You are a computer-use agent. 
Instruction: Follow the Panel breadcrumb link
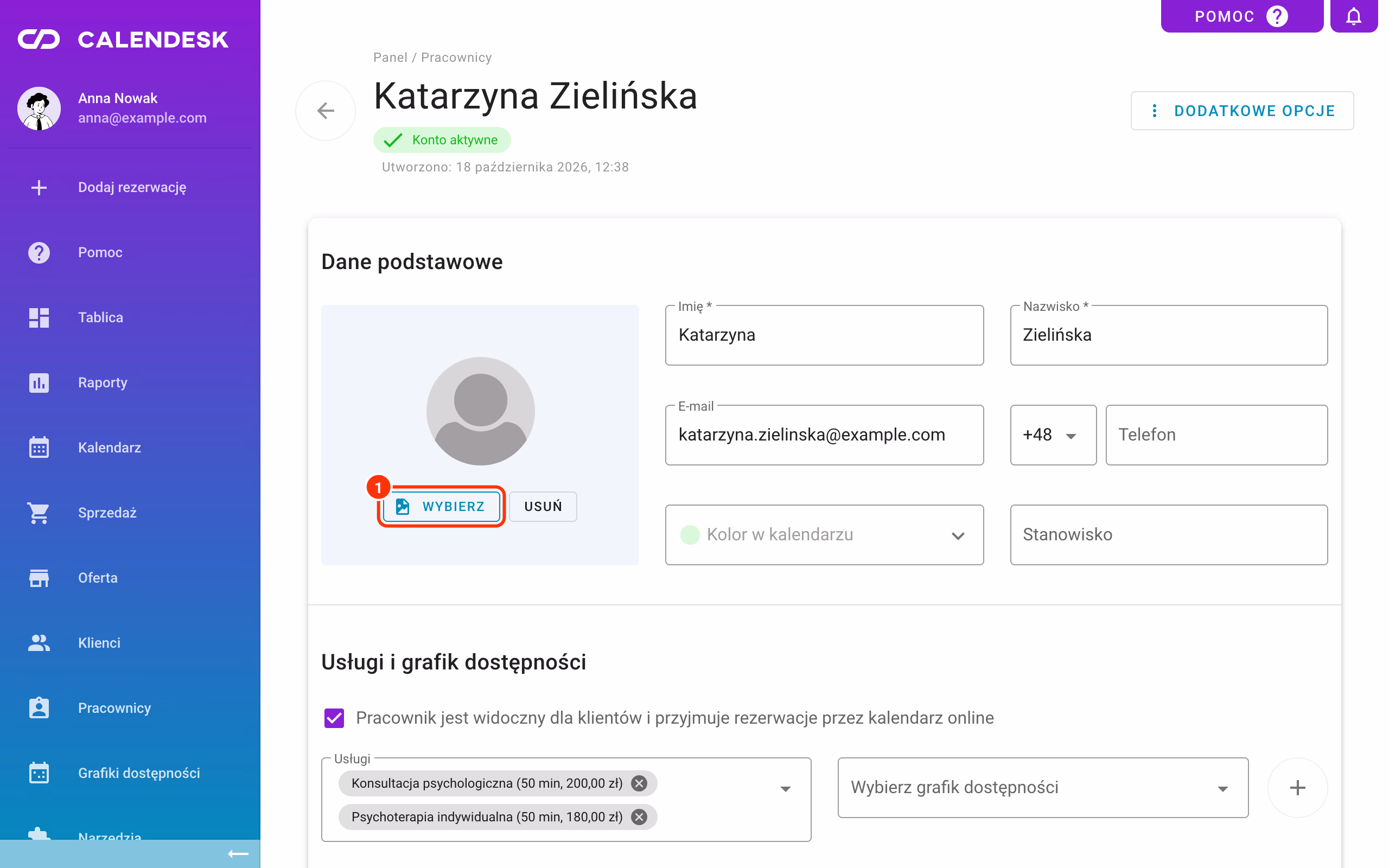(390, 58)
